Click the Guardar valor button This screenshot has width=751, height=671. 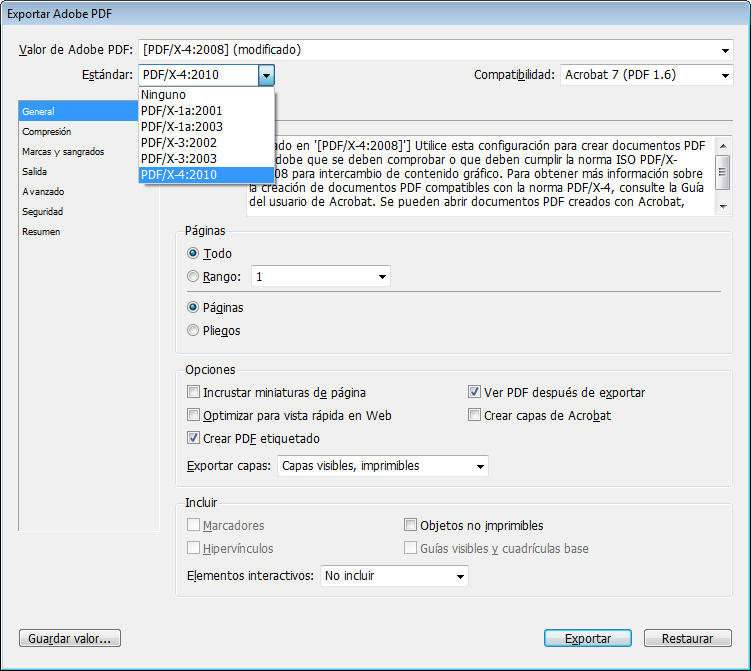pos(70,638)
